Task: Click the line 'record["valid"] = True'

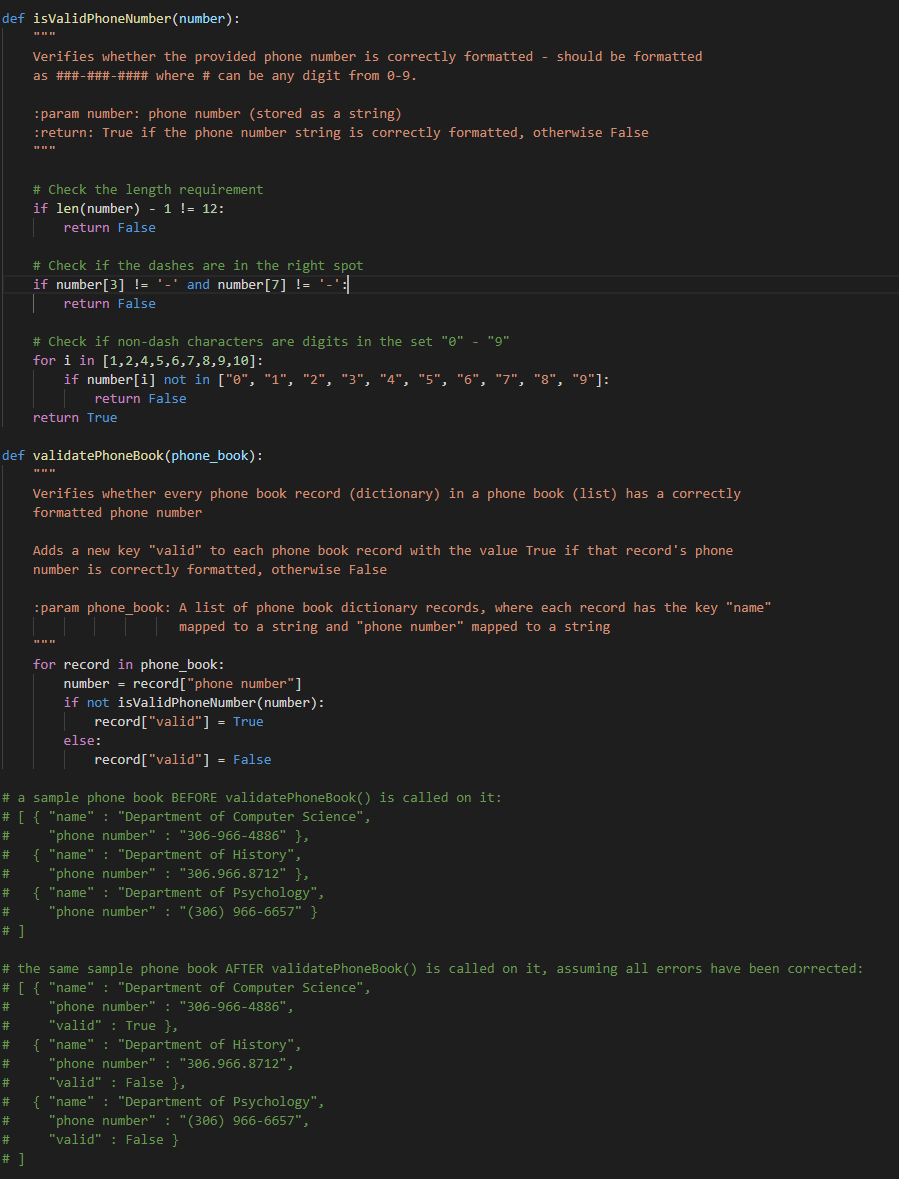Action: pos(179,721)
